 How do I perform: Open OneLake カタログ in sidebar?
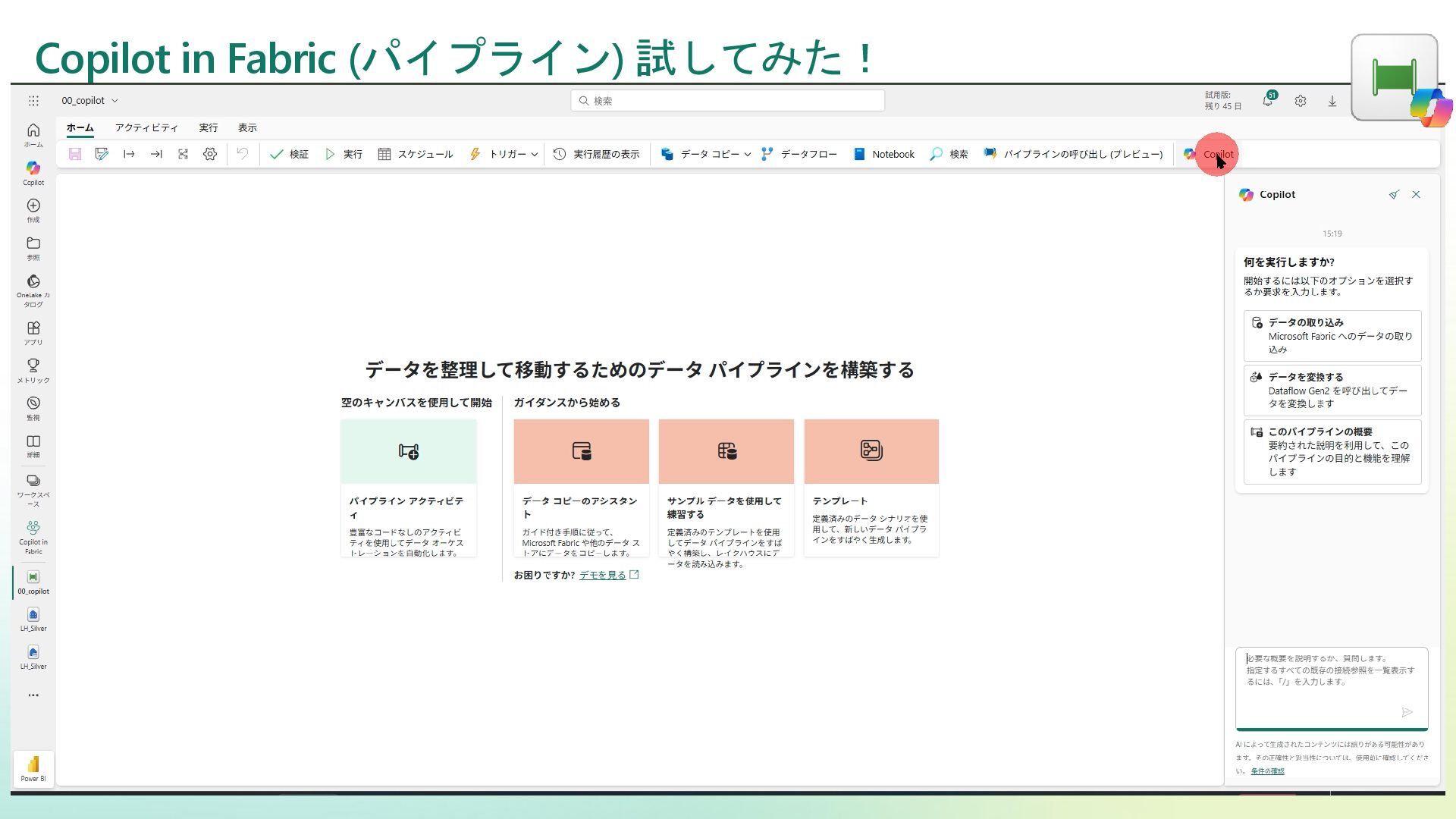click(x=33, y=291)
